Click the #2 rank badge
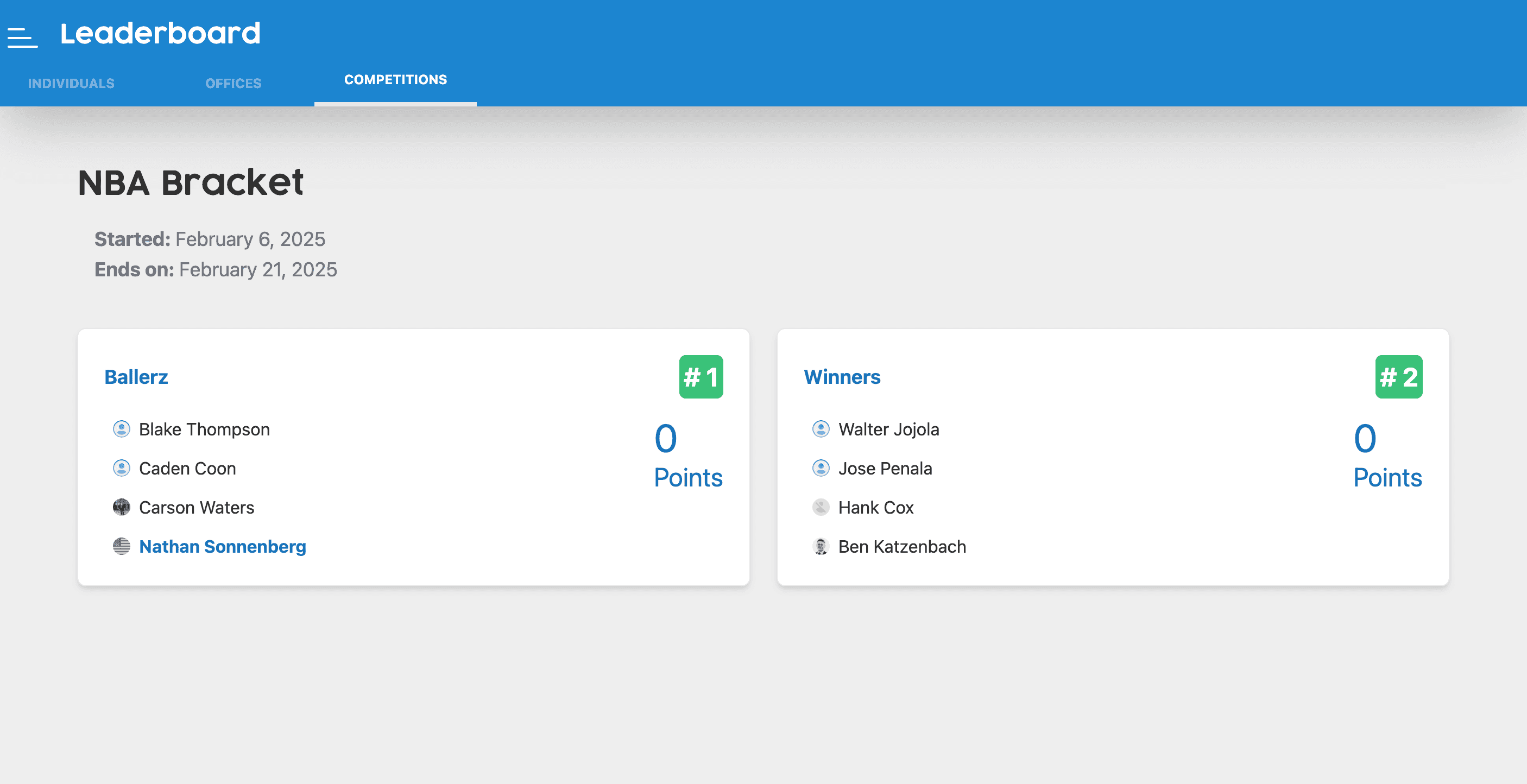This screenshot has height=784, width=1527. click(1398, 377)
